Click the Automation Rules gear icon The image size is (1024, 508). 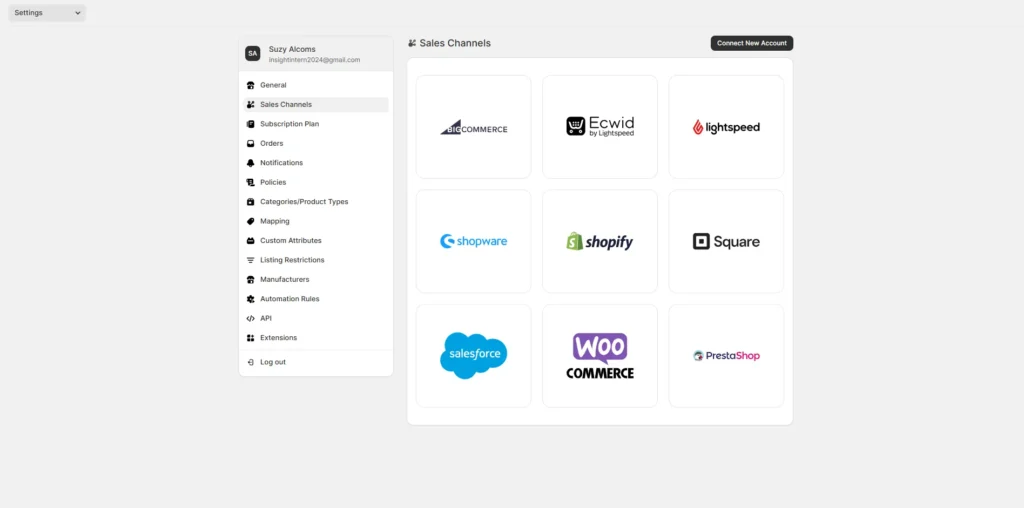tap(250, 299)
